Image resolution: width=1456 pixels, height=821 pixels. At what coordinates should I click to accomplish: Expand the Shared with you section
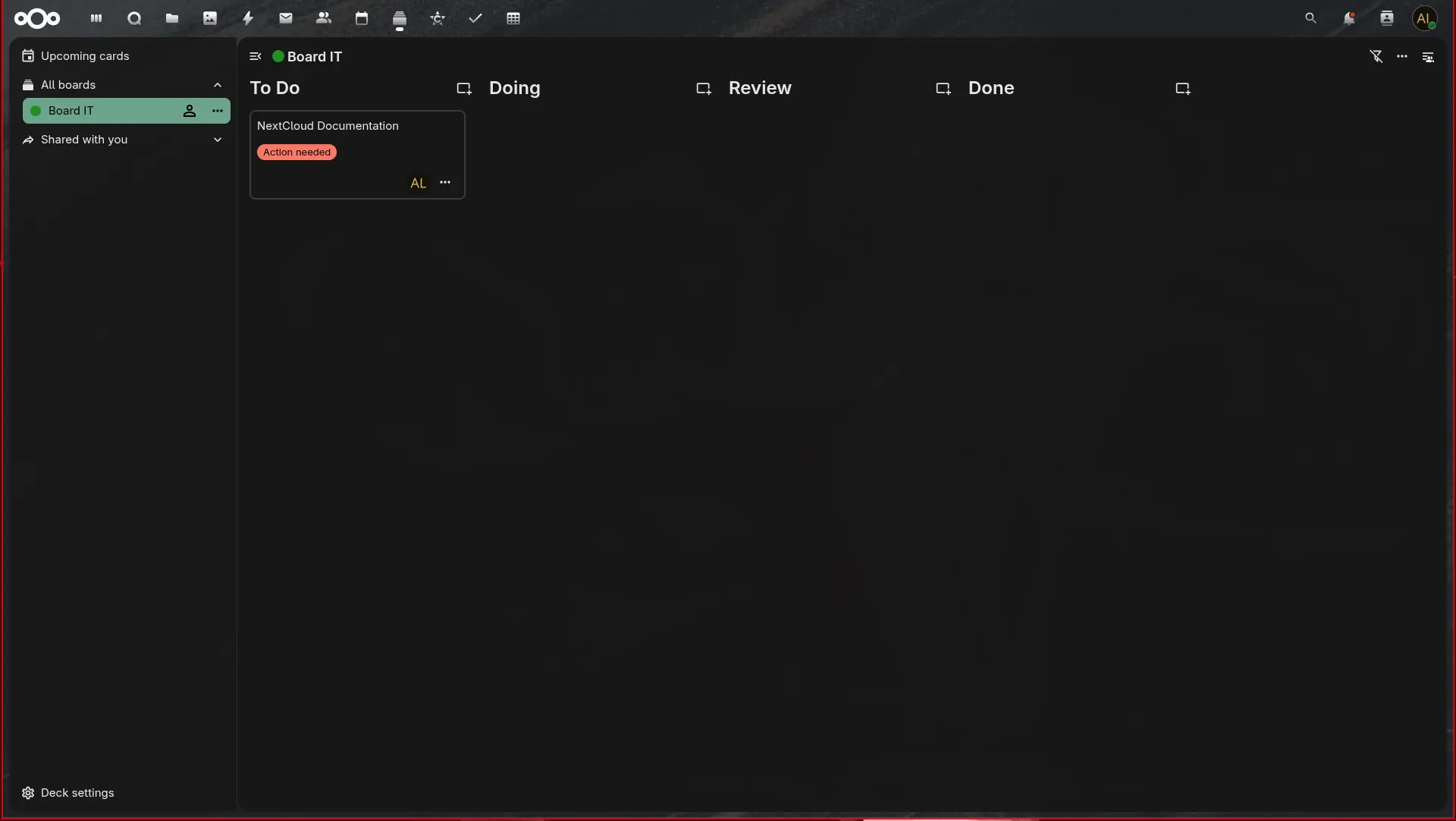(218, 140)
